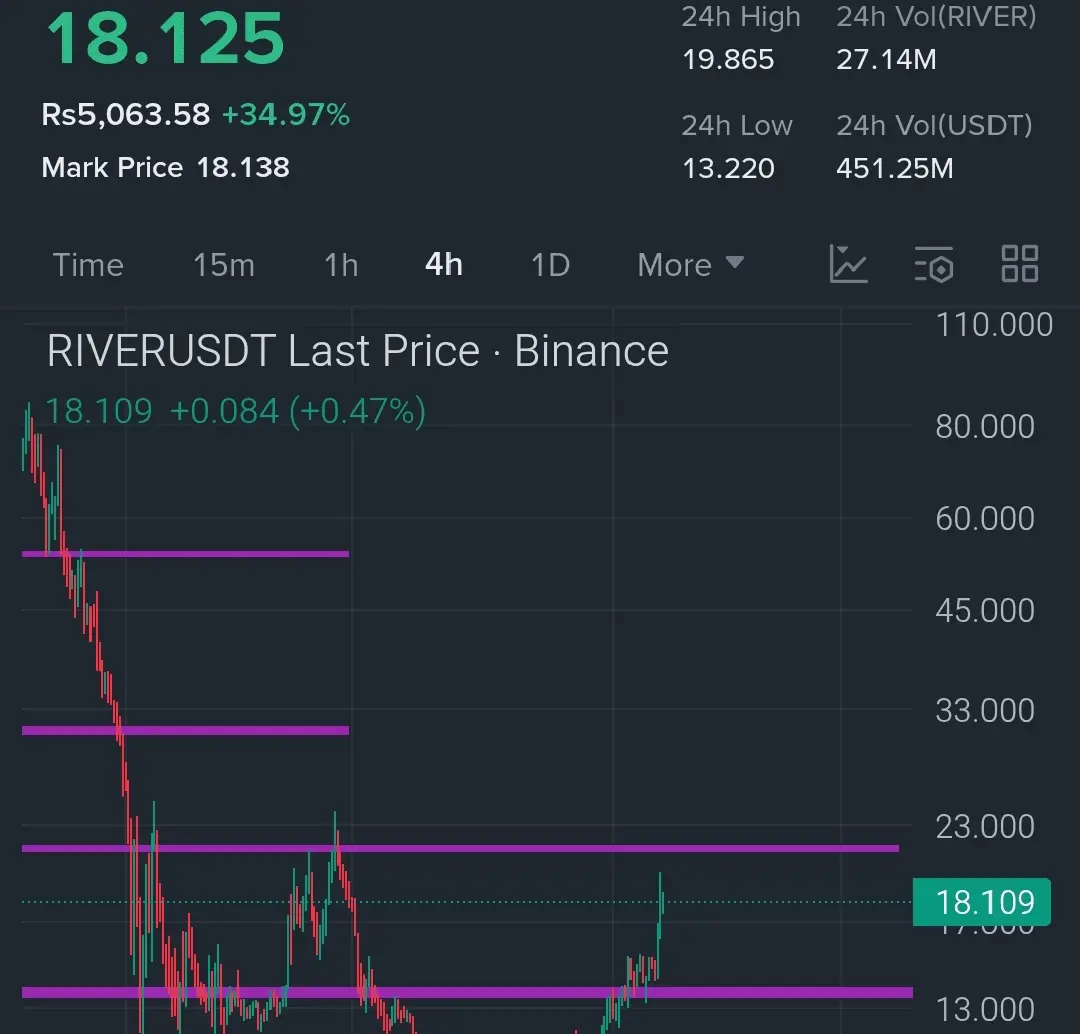Click the 18.109 +0.084 (+0.47%) chart readout
This screenshot has height=1034, width=1080.
(236, 411)
